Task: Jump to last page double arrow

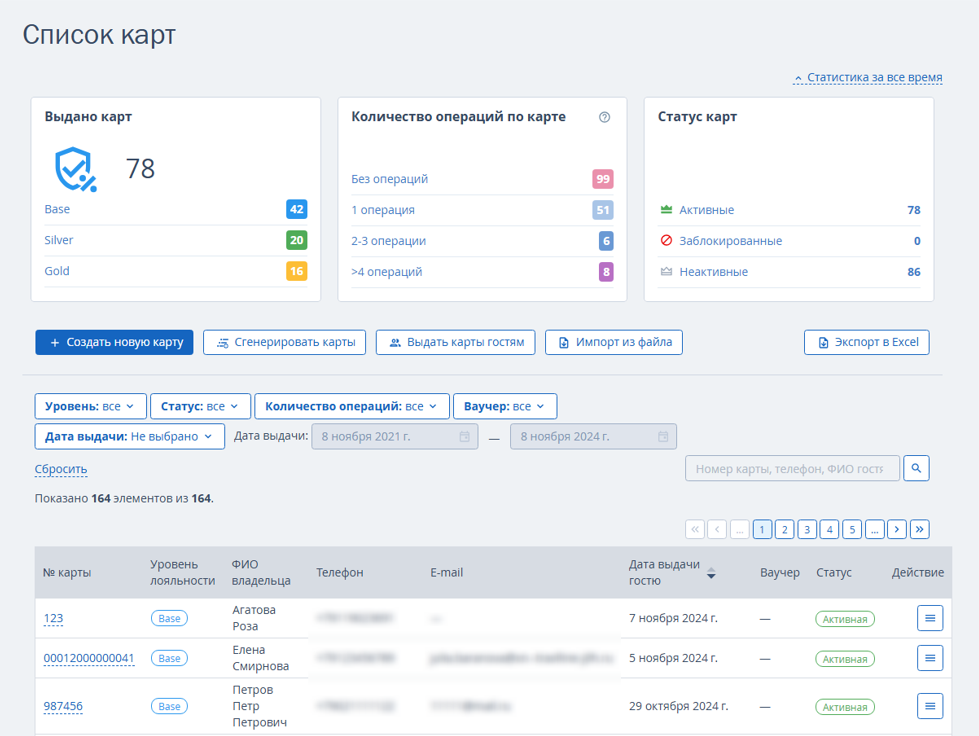Action: point(919,529)
